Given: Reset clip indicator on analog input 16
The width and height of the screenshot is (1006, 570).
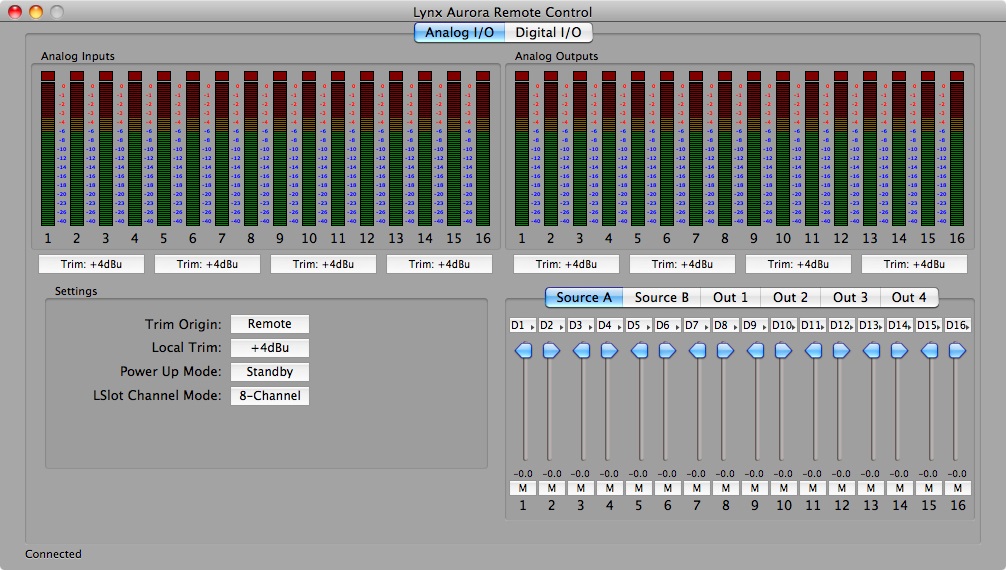Looking at the screenshot, I should (483, 76).
